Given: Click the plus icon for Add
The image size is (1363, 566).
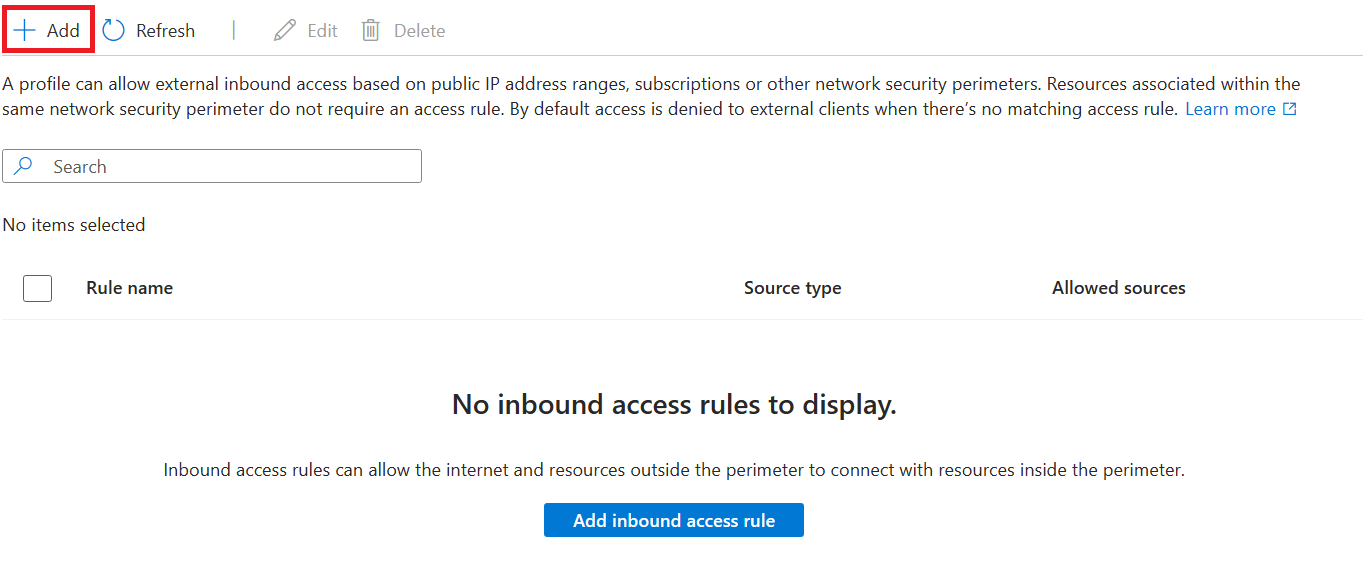Looking at the screenshot, I should pyautogui.click(x=24, y=31).
